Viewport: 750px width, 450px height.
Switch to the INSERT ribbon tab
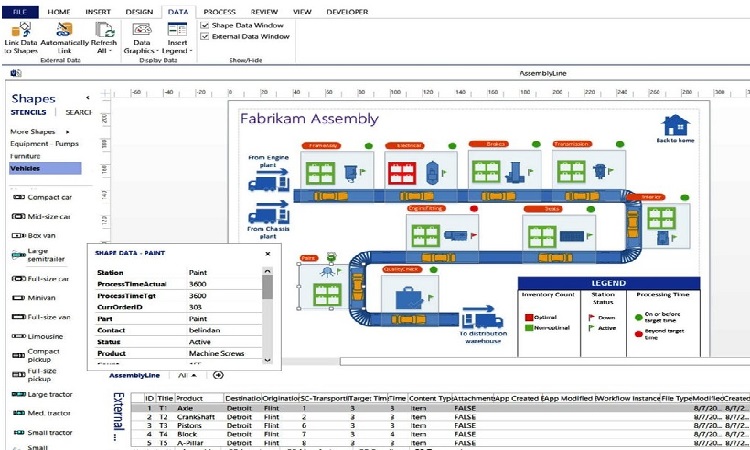point(98,12)
